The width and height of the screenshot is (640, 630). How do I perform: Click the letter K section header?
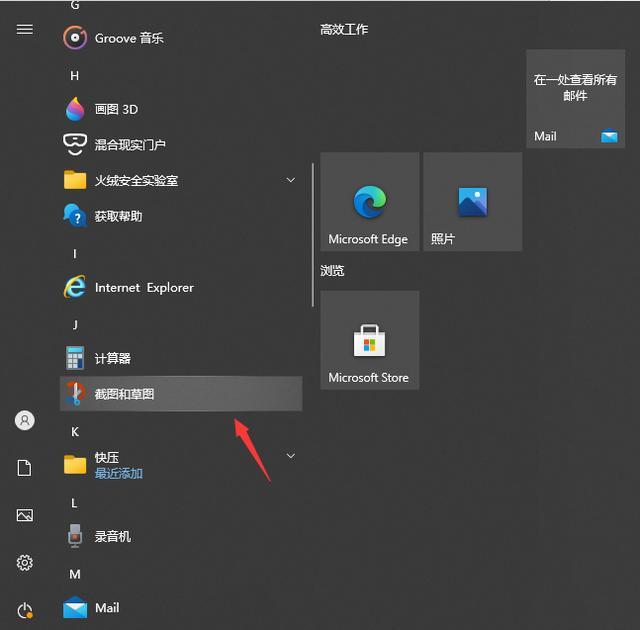pos(75,432)
